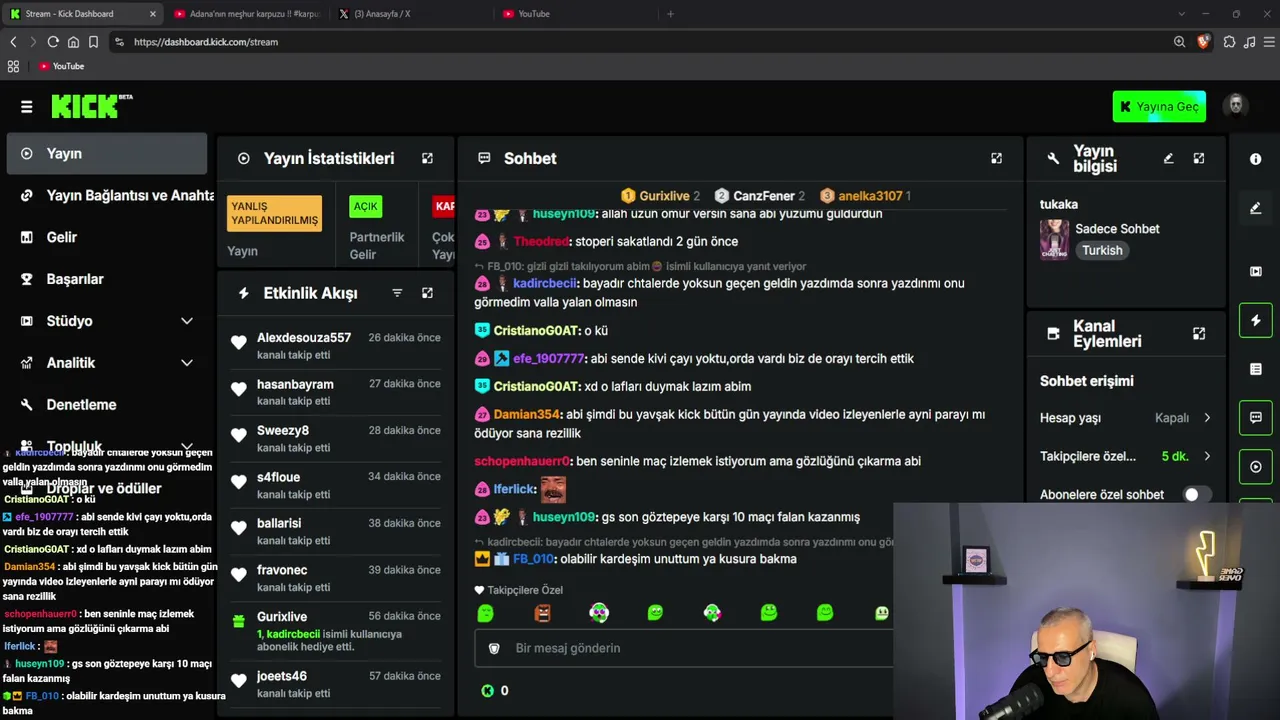
Task: Go back in the browser
Action: point(13,42)
